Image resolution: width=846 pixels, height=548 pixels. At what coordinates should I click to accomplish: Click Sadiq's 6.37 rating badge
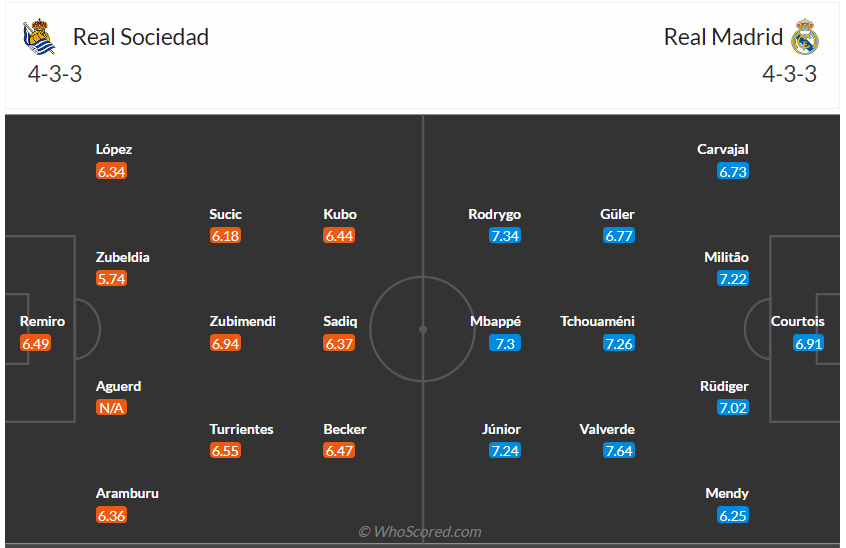tap(339, 344)
